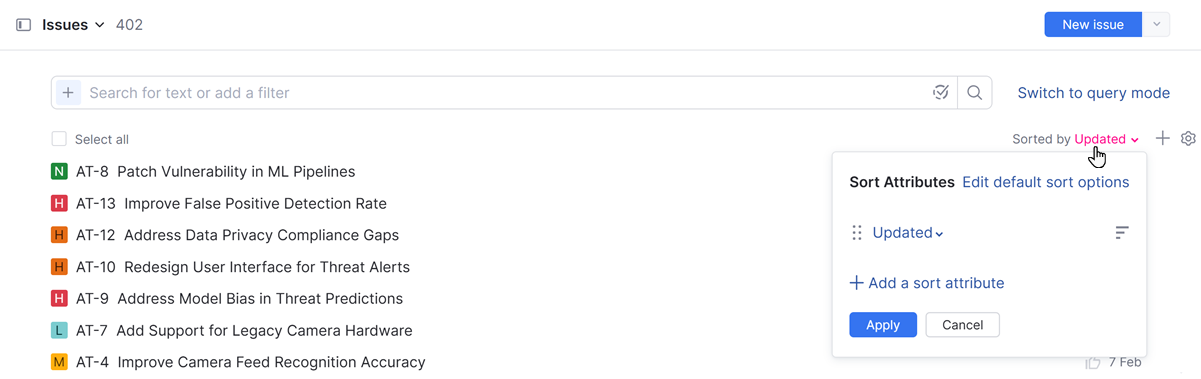Click the New issue button
The image size is (1201, 379).
point(1093,25)
